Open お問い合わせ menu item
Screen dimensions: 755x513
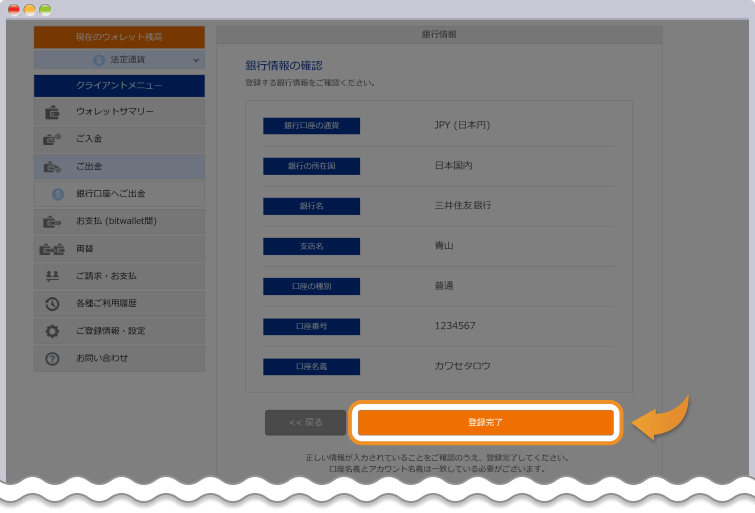pos(119,358)
